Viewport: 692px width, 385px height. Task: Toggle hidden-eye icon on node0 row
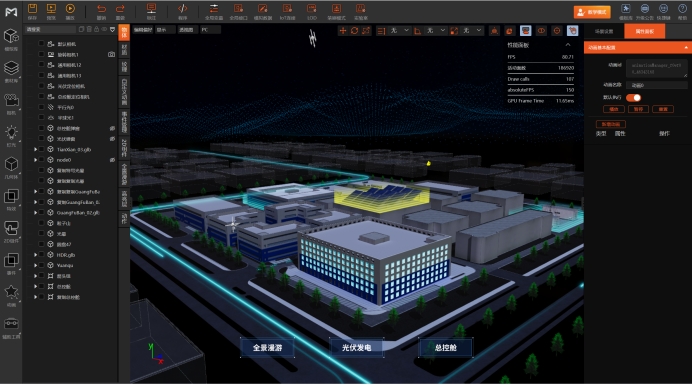point(112,160)
